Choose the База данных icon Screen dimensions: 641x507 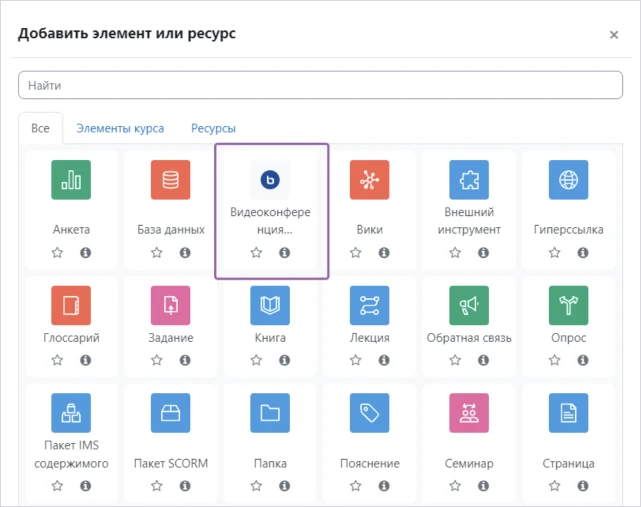tap(171, 180)
